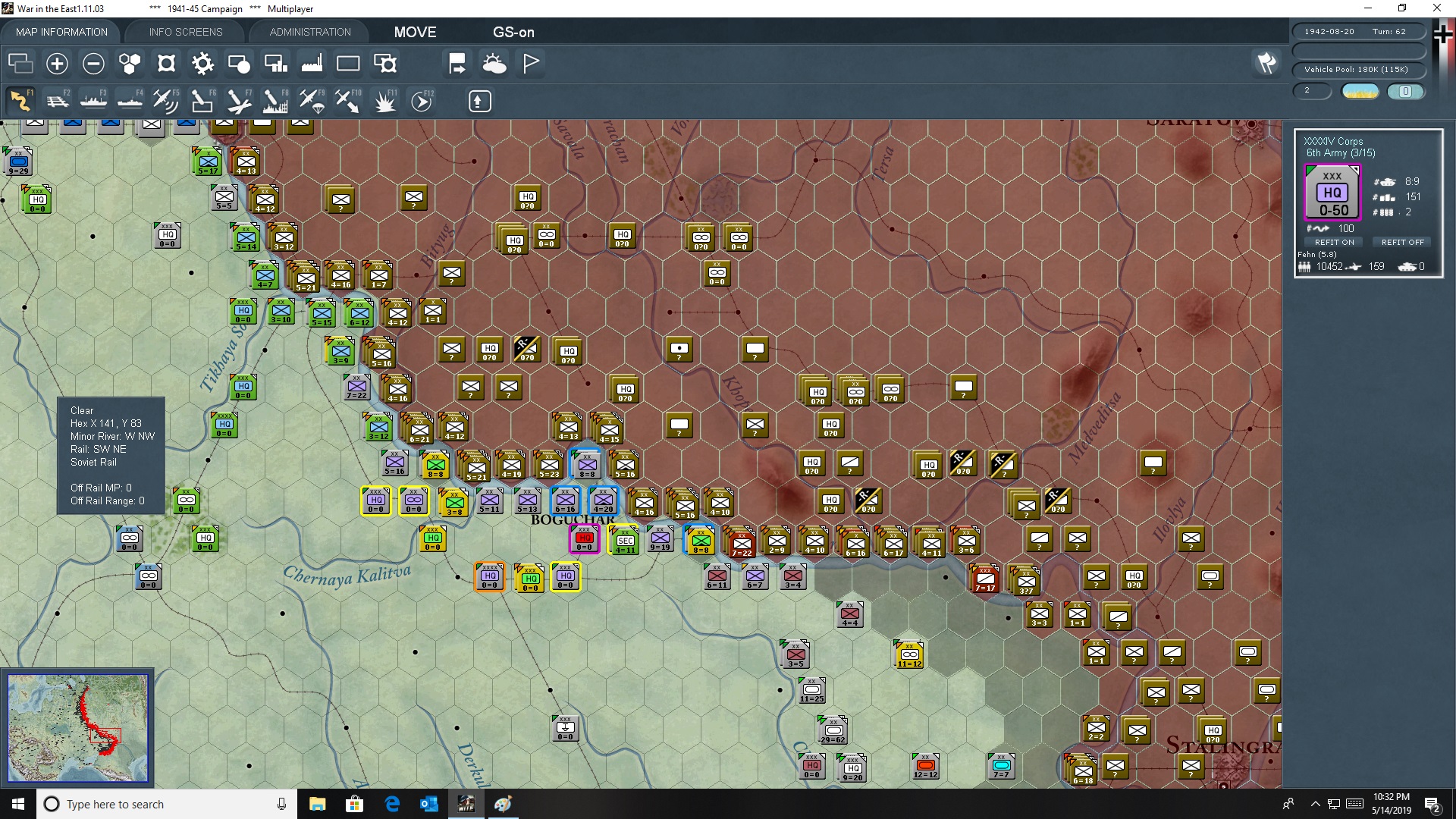Turn REFIT OFF for XXXXIV Corps
The image size is (1456, 819).
pyautogui.click(x=1402, y=242)
